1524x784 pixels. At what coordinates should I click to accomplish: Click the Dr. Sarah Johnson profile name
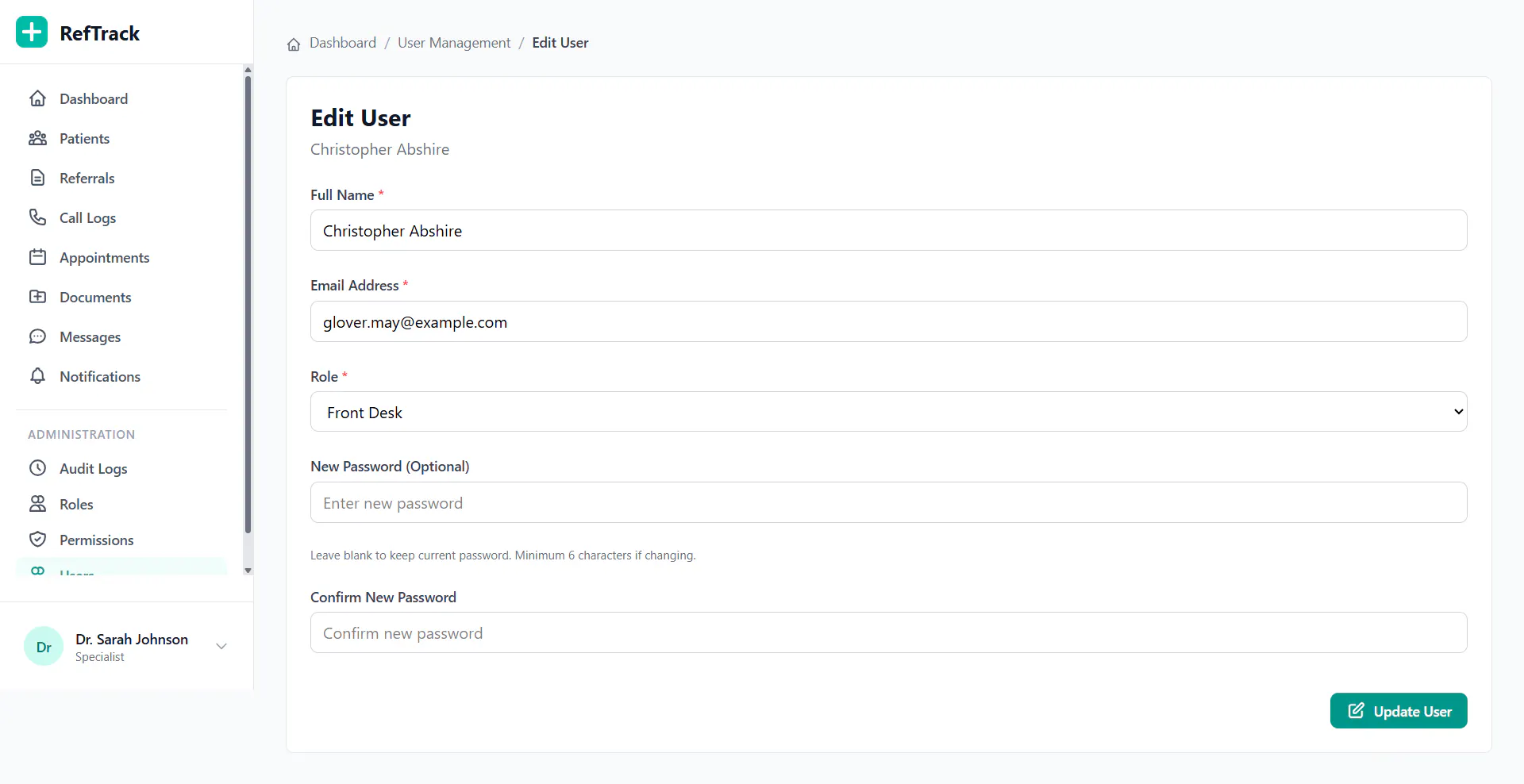click(x=132, y=639)
